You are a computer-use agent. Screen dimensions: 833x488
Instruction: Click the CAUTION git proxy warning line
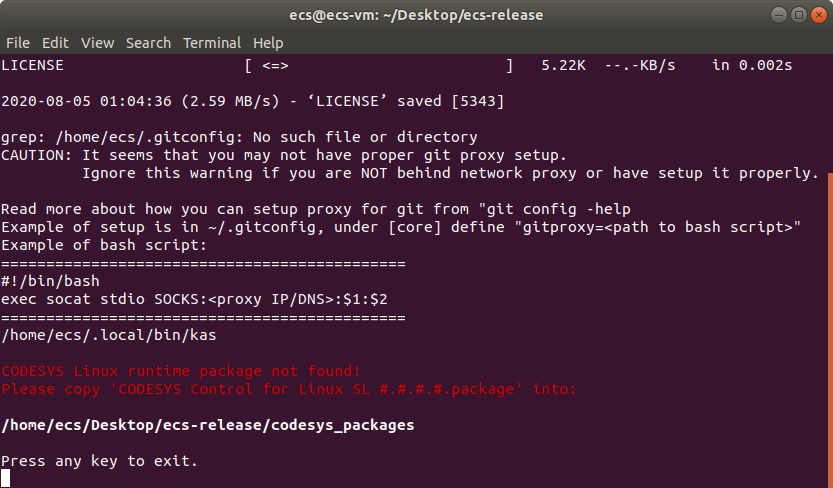click(x=284, y=155)
